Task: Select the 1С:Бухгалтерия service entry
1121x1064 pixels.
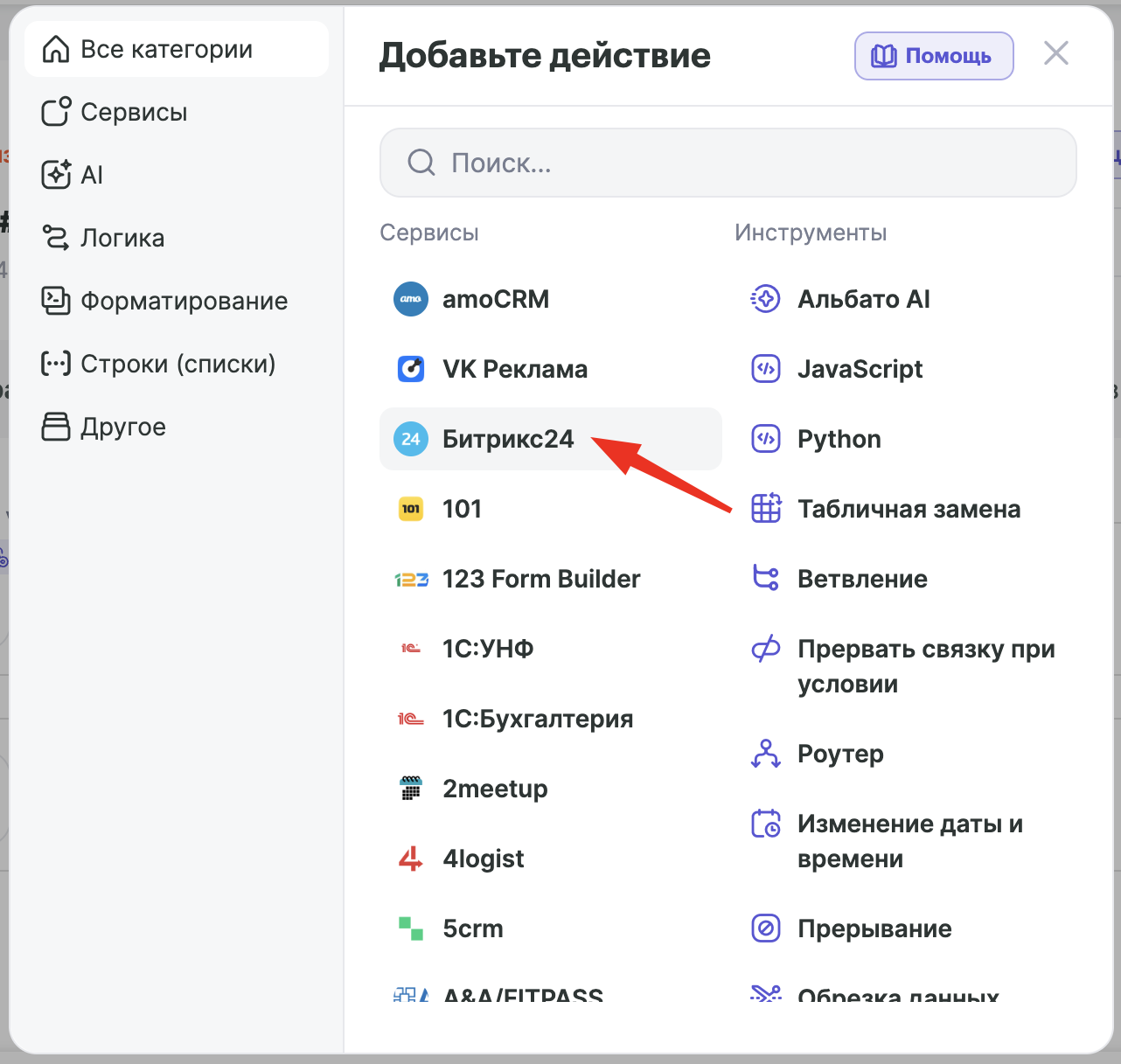Action: point(551,719)
